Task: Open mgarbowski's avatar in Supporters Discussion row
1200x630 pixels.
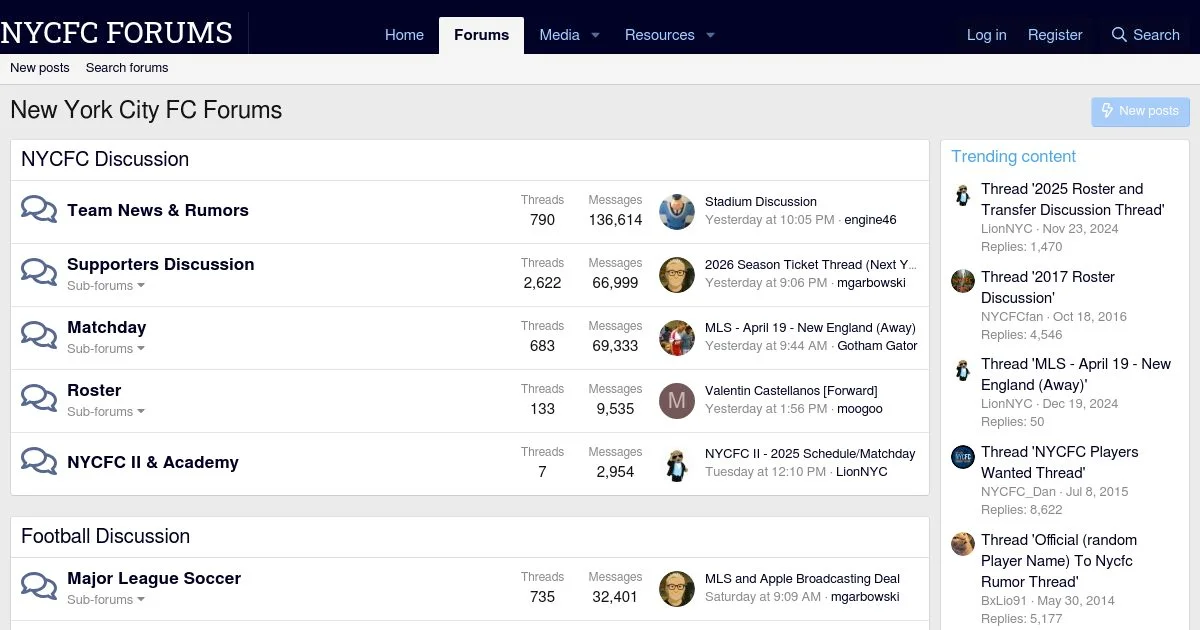Action: pos(677,274)
